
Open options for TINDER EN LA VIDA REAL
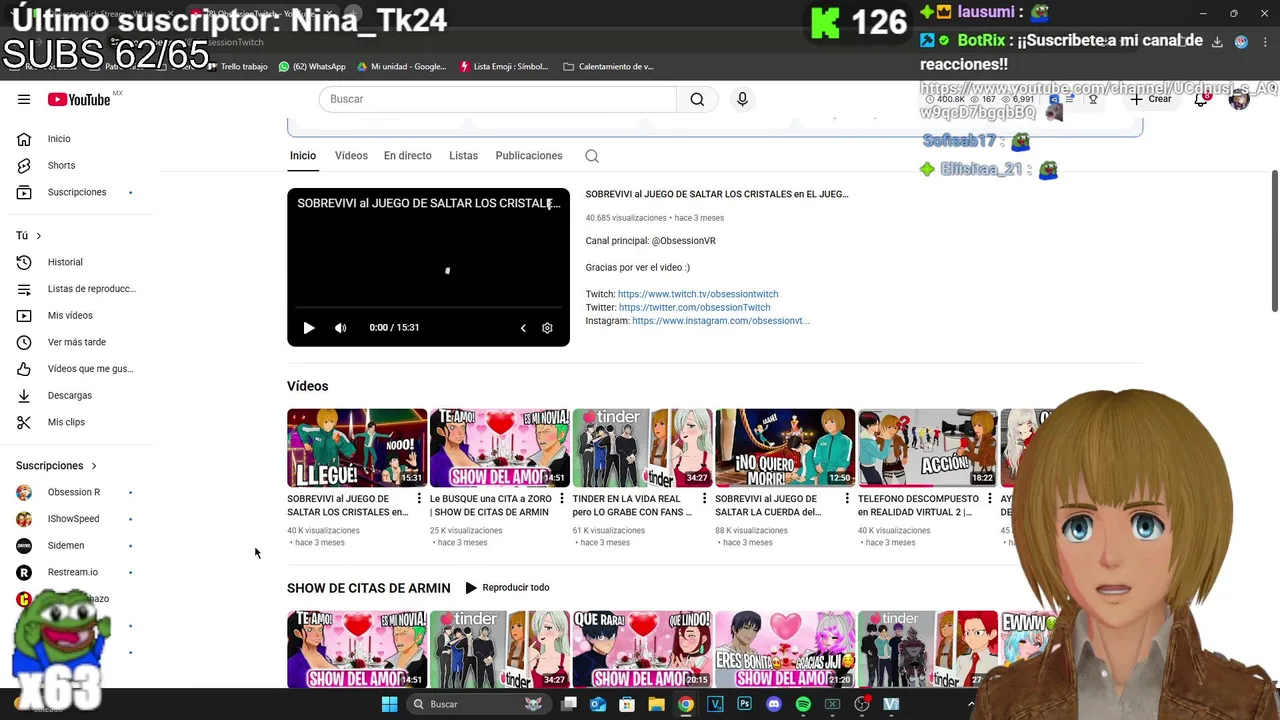705,499
